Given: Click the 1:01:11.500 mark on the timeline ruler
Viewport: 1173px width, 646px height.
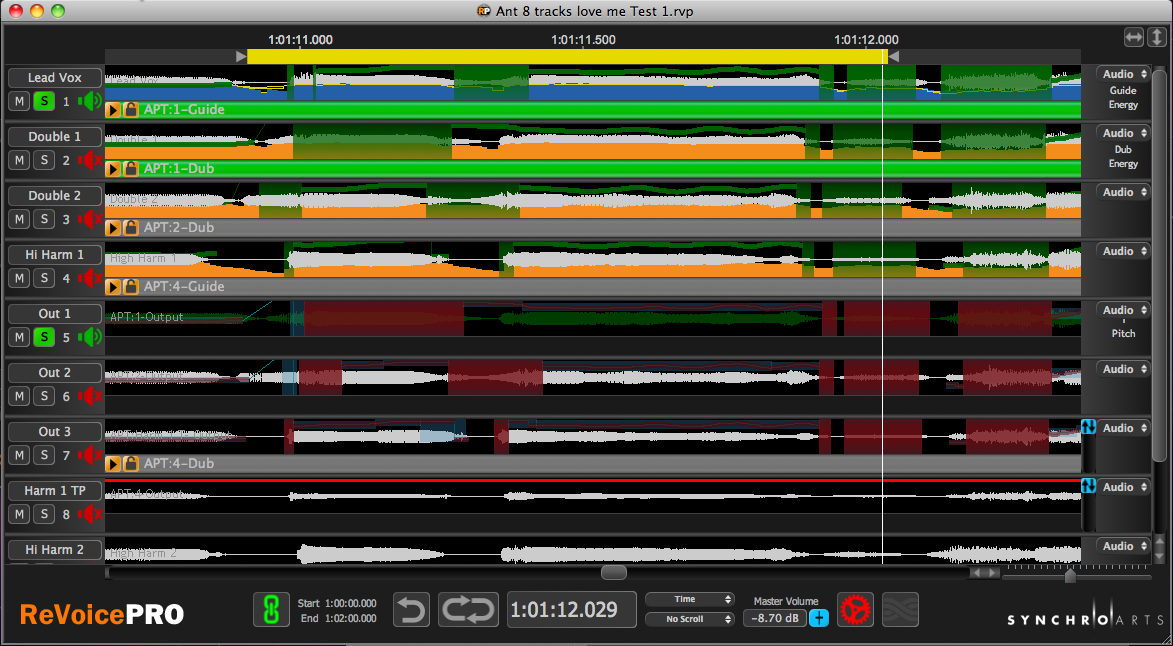Looking at the screenshot, I should pyautogui.click(x=583, y=41).
